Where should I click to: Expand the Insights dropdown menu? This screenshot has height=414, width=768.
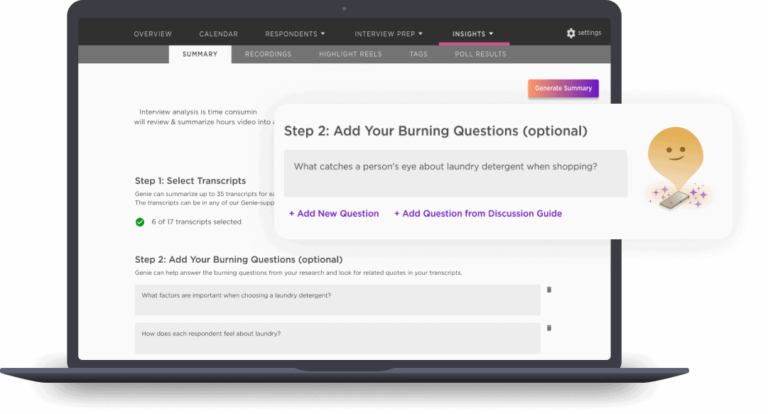click(x=473, y=34)
